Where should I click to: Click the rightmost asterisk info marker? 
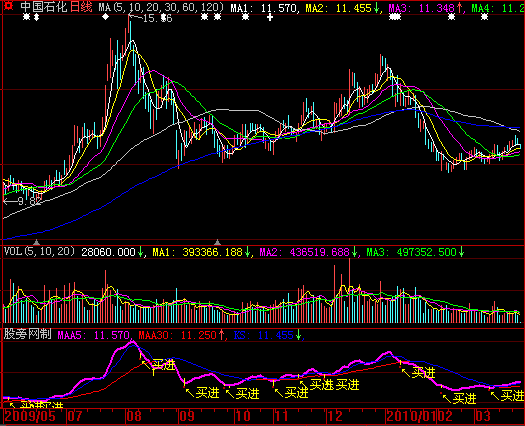coord(484,16)
